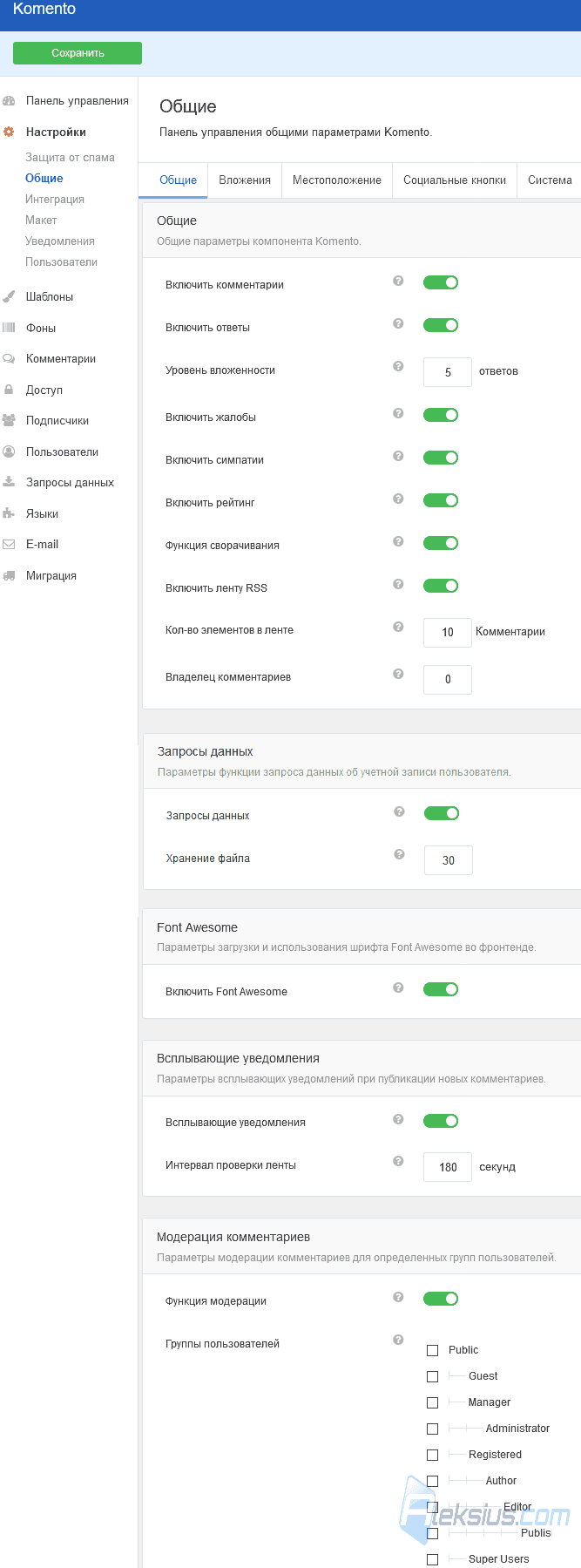
Task: Click help icon for Интервал проверки ленты
Action: tap(398, 1161)
